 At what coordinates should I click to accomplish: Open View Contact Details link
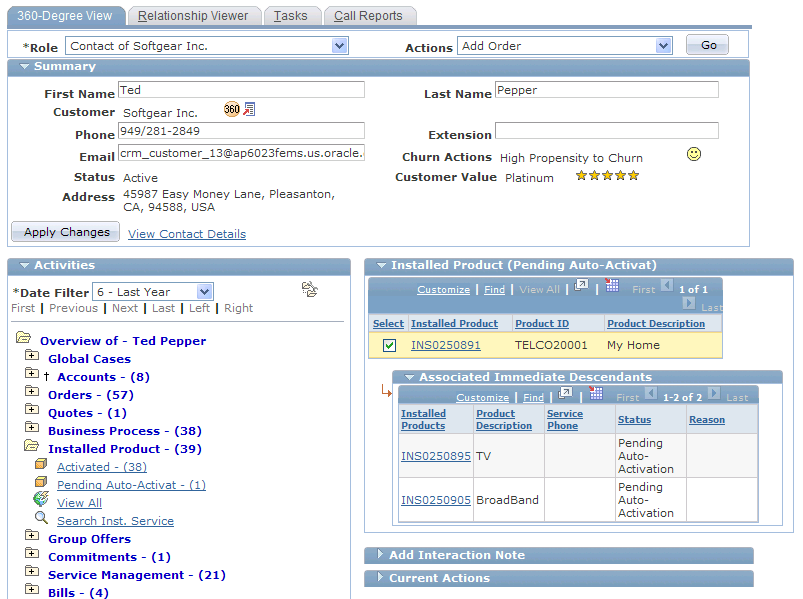pyautogui.click(x=187, y=234)
